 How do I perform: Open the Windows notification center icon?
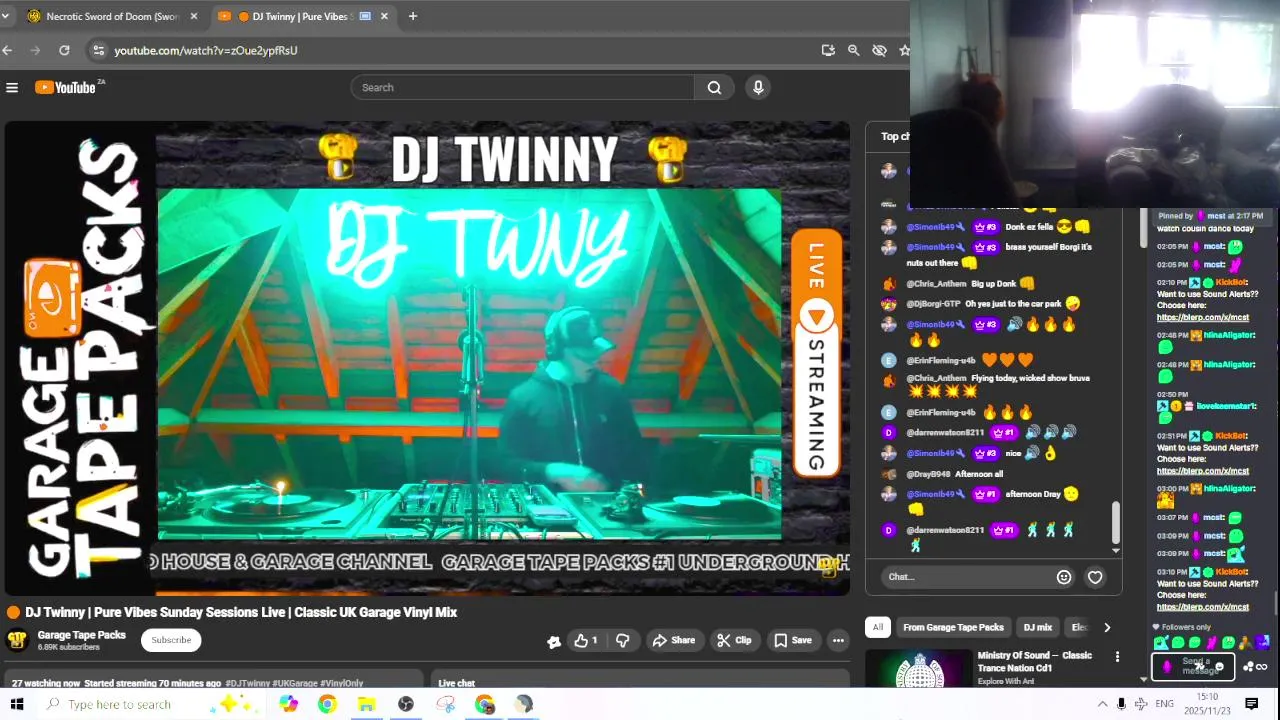pos(1251,704)
